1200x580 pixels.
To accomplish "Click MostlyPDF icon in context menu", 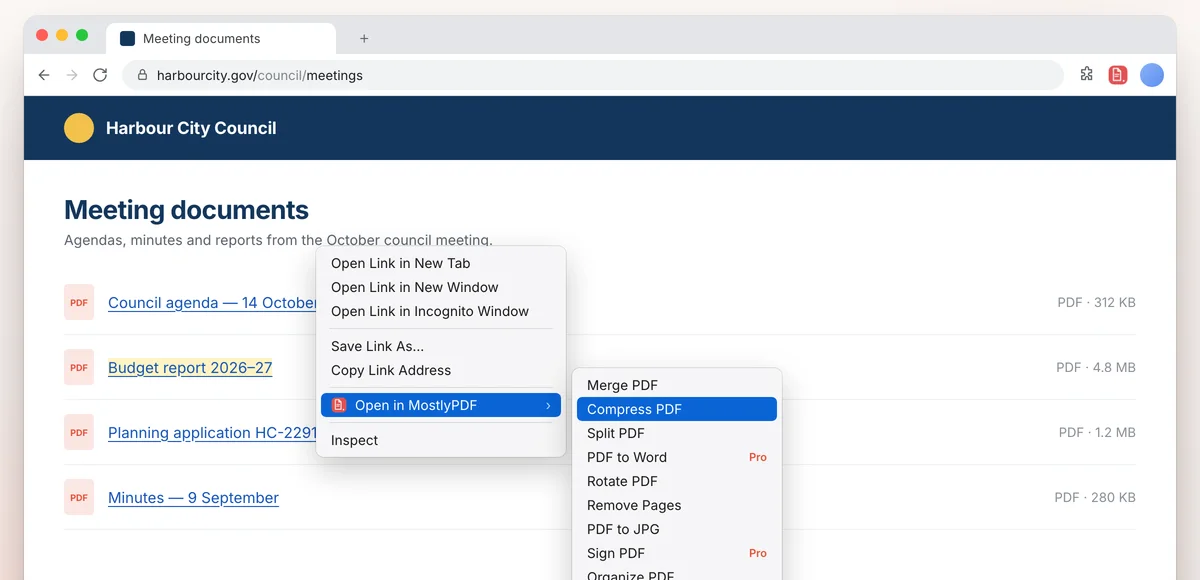I will 339,405.
